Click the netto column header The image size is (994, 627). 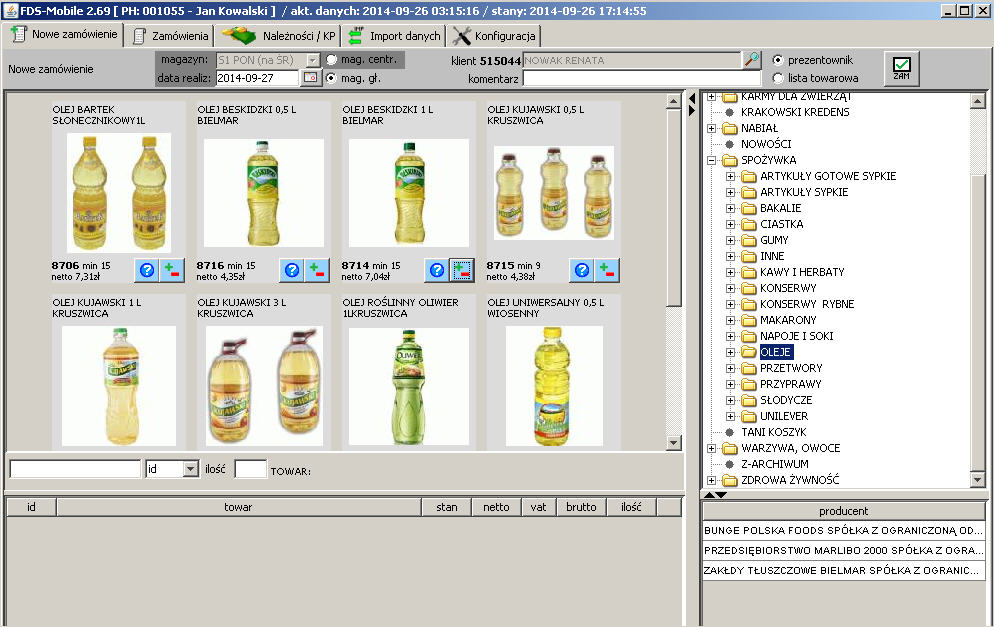coord(496,507)
